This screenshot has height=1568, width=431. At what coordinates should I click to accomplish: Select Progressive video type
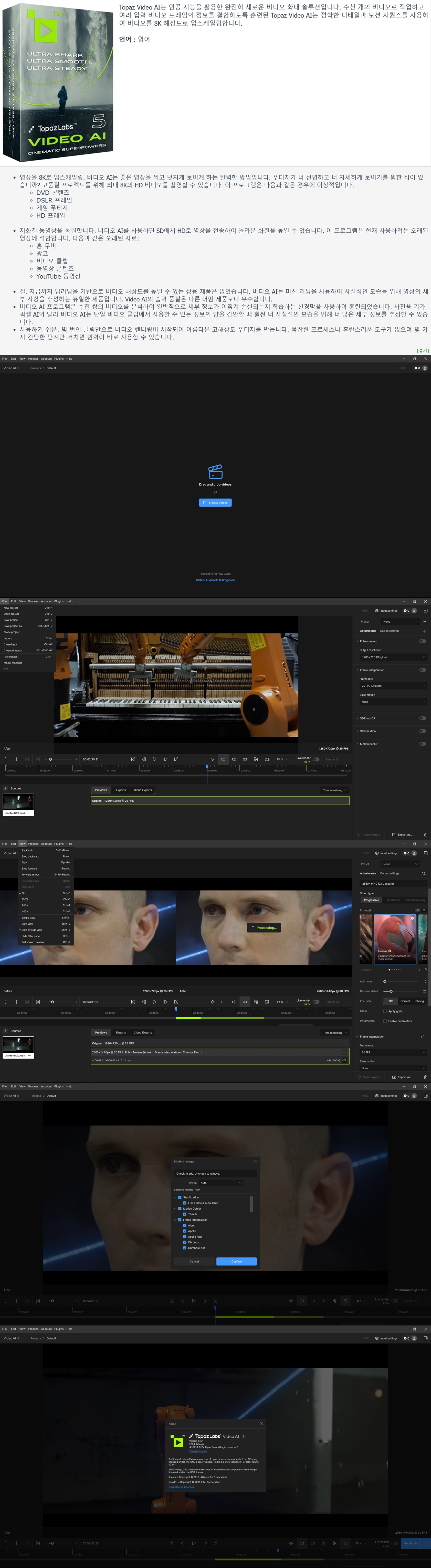coord(371,900)
